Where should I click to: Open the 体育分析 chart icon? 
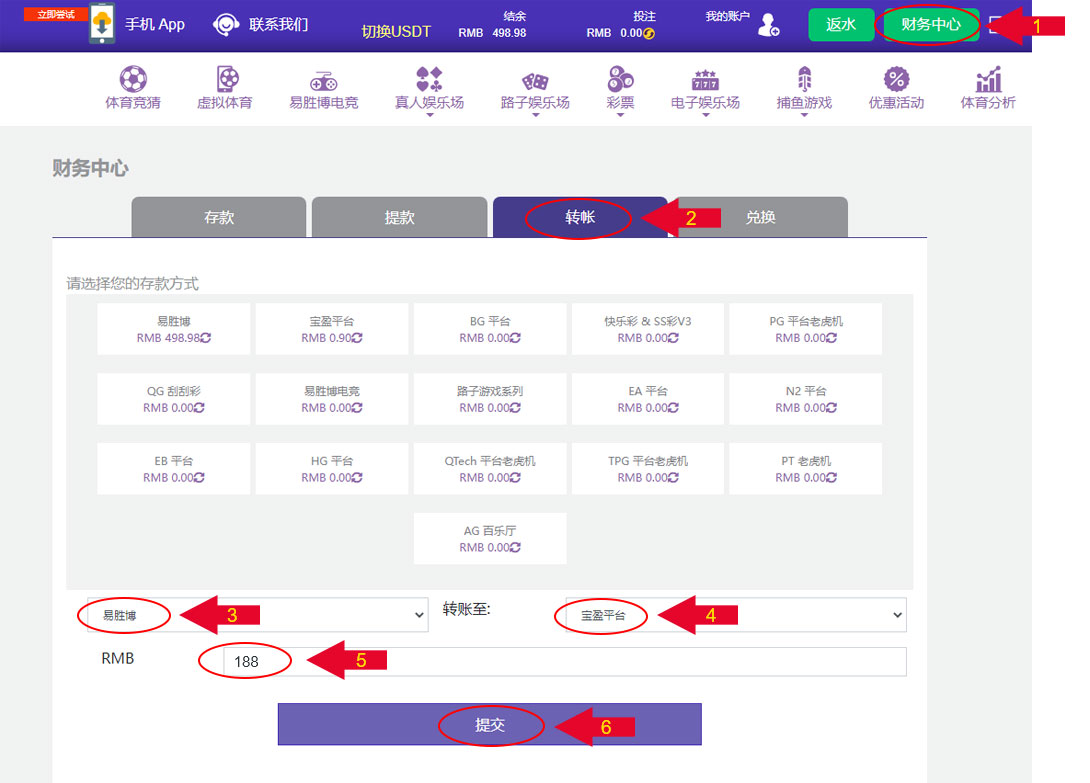point(988,79)
